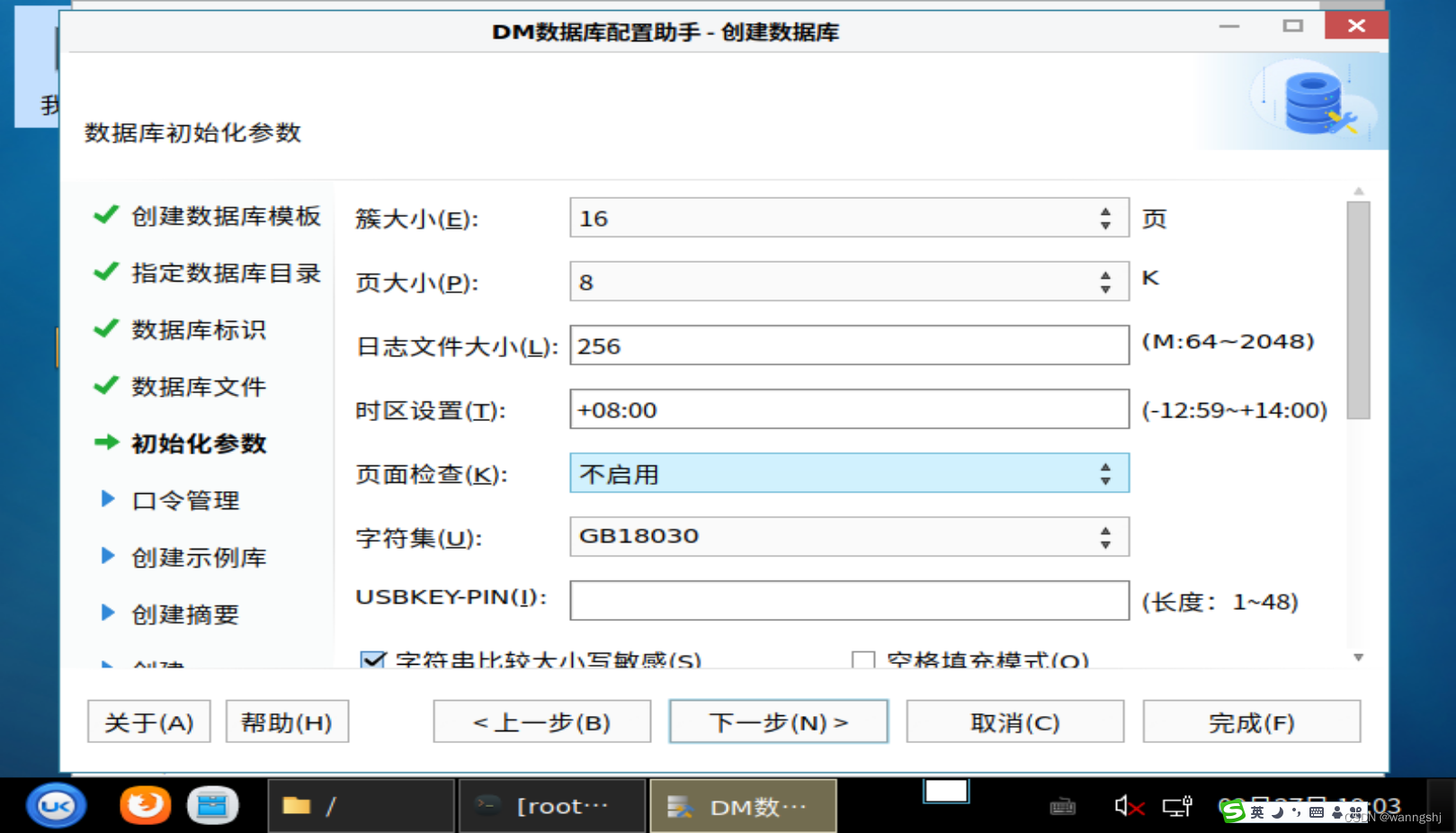Uncheck 字符串比较大小写敏感(S)

pyautogui.click(x=373, y=660)
